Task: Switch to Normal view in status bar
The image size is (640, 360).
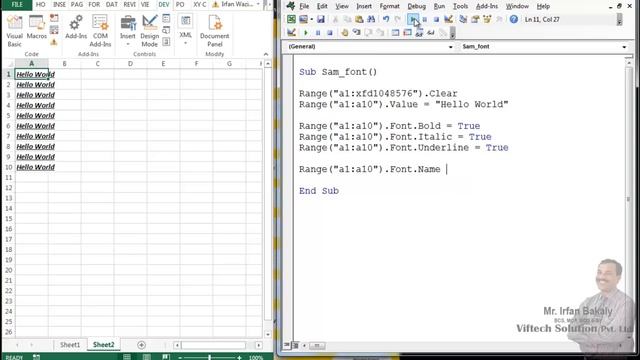Action: 127,357
